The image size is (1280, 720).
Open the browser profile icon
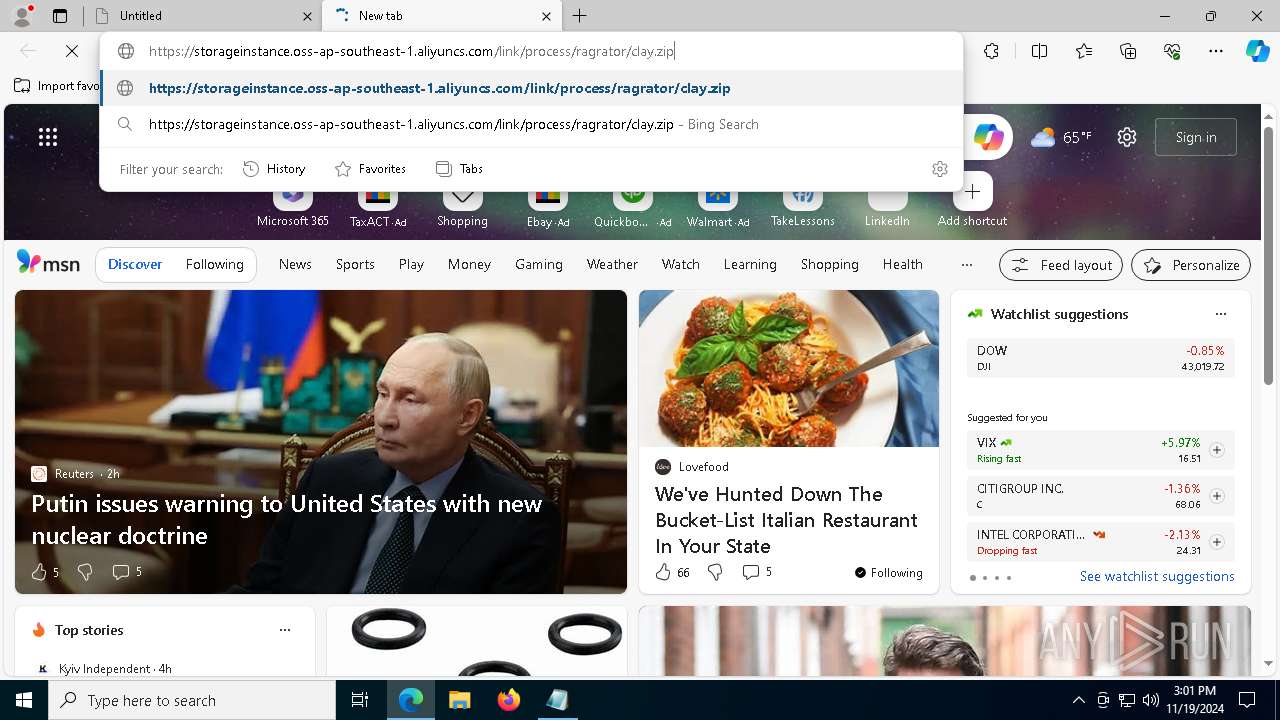click(x=22, y=16)
